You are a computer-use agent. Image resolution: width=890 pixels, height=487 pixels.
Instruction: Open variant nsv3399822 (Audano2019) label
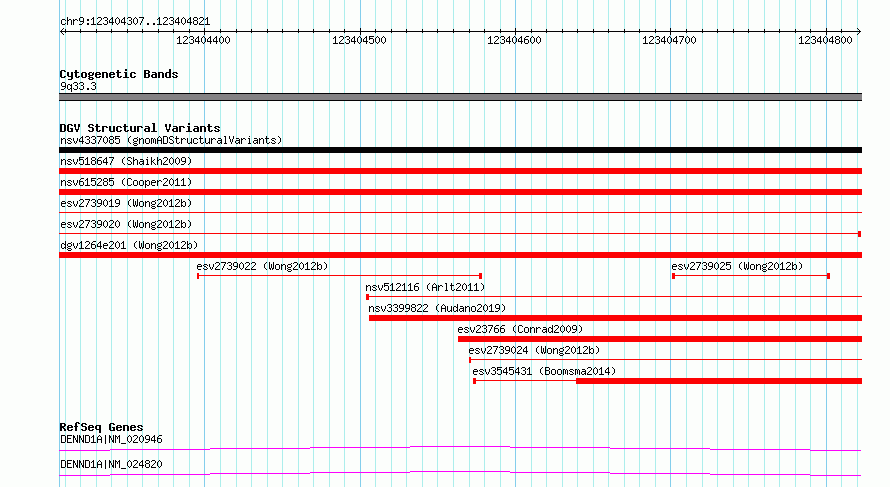tap(437, 308)
